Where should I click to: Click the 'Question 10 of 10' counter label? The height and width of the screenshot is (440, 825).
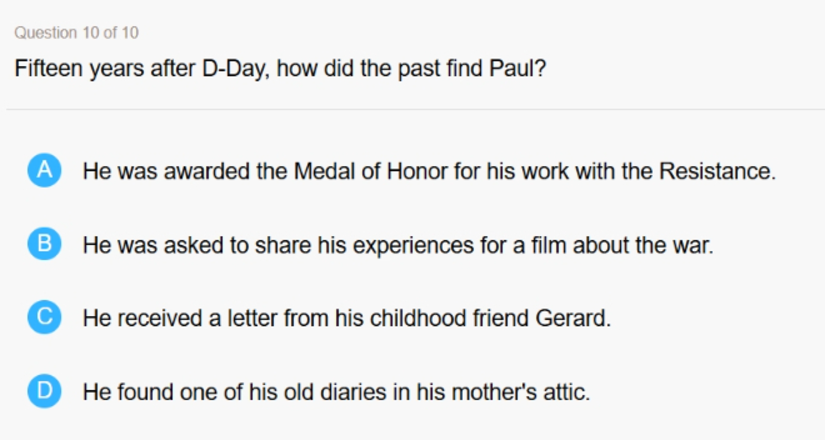click(76, 33)
